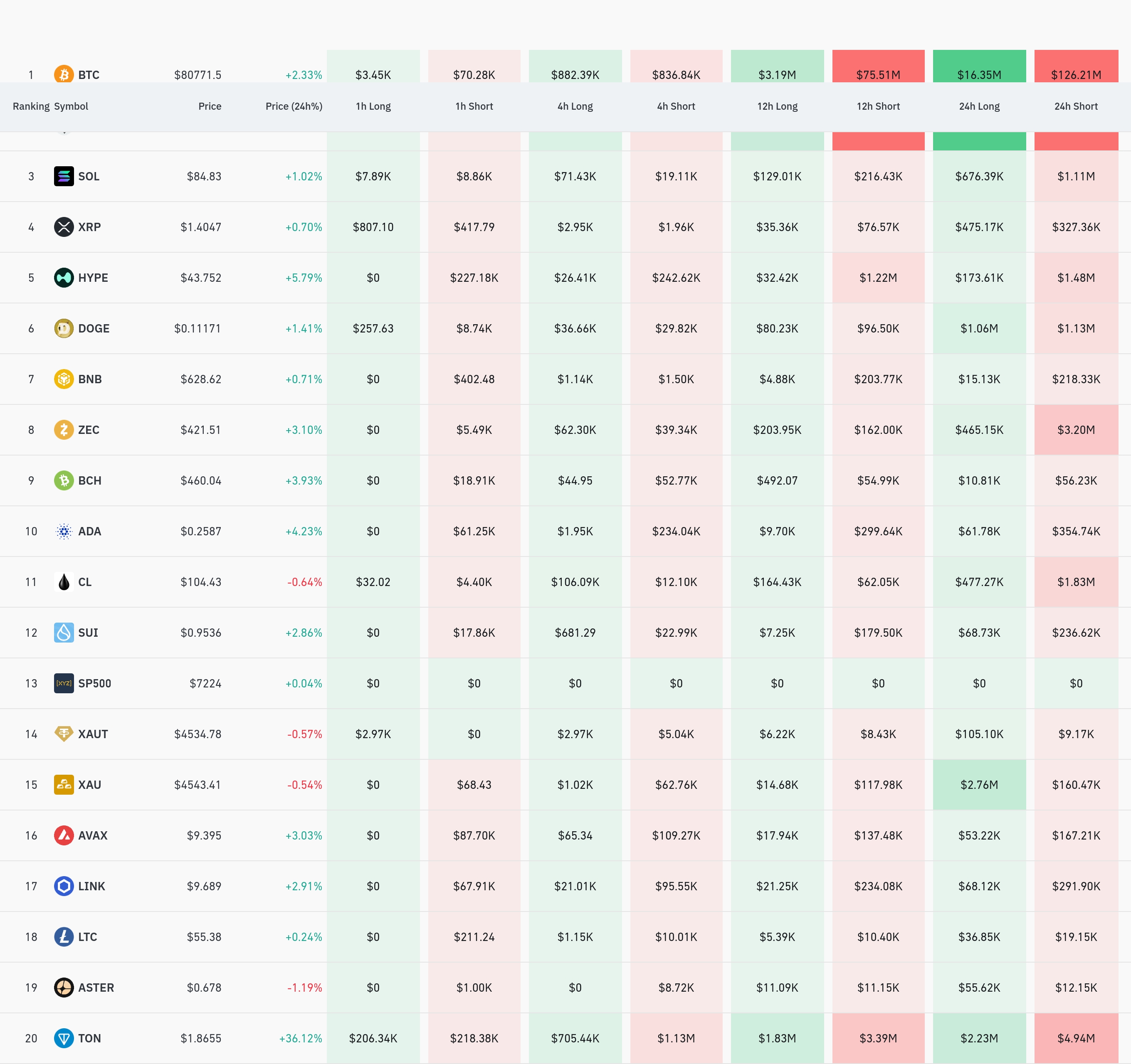The width and height of the screenshot is (1131, 1064).
Task: Sort the table by Symbol header
Action: [71, 106]
